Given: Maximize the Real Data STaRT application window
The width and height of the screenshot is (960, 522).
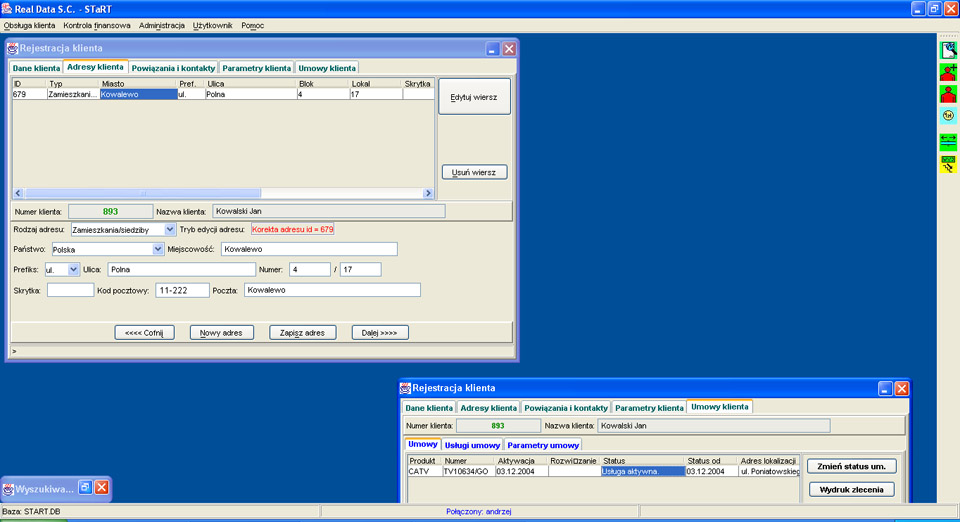Looking at the screenshot, I should coord(933,8).
